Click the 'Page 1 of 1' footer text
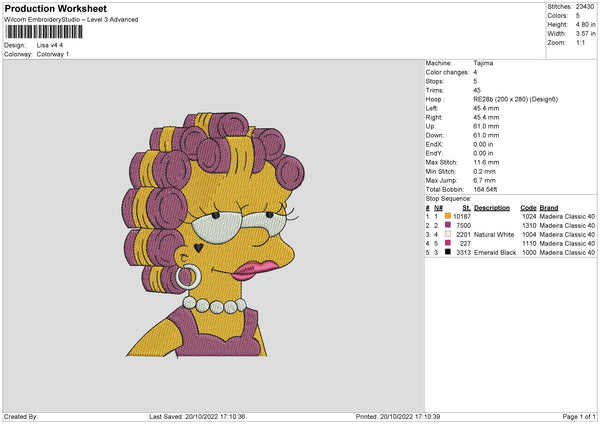The width and height of the screenshot is (600, 424). point(579,417)
